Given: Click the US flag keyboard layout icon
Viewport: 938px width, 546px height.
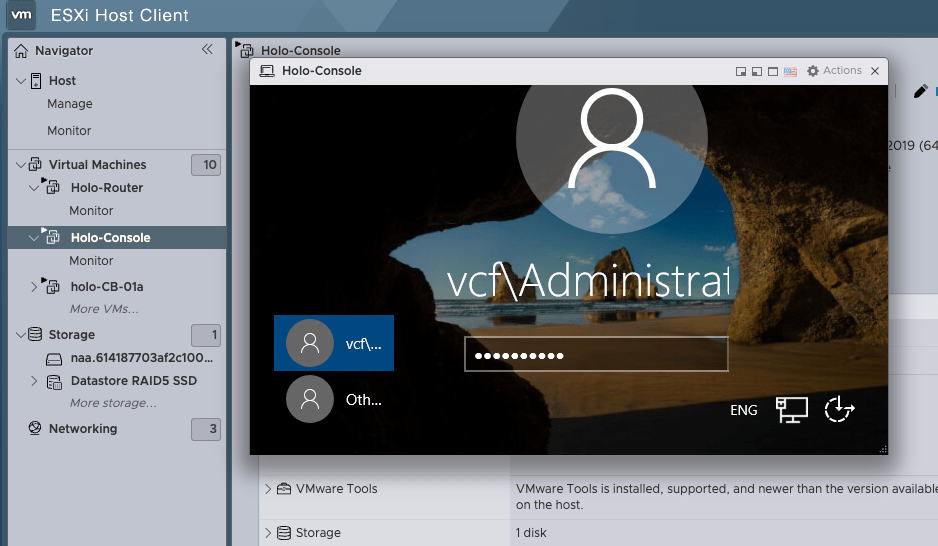Looking at the screenshot, I should click(790, 71).
